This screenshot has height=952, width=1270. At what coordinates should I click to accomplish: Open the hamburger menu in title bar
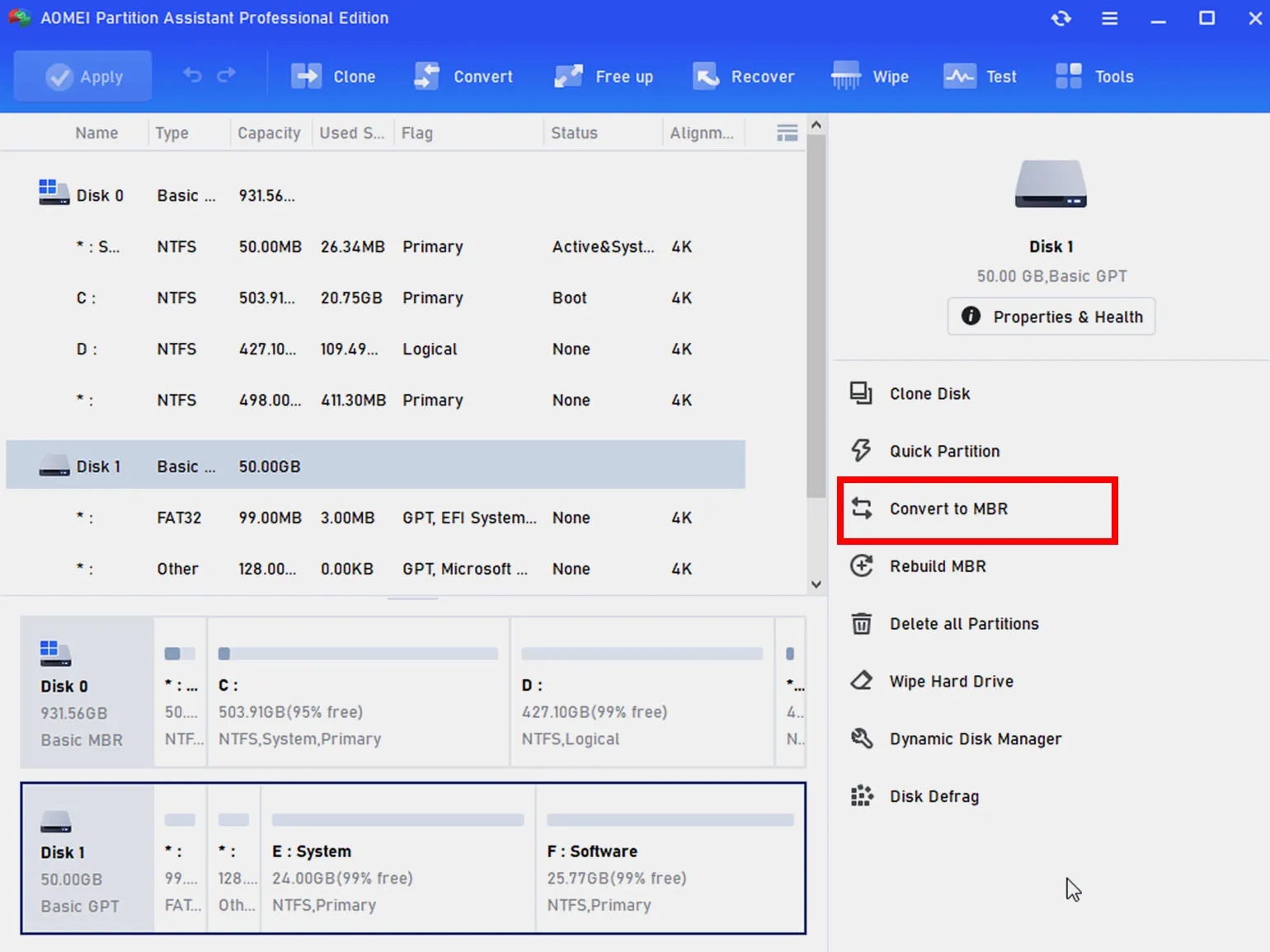tap(1110, 18)
